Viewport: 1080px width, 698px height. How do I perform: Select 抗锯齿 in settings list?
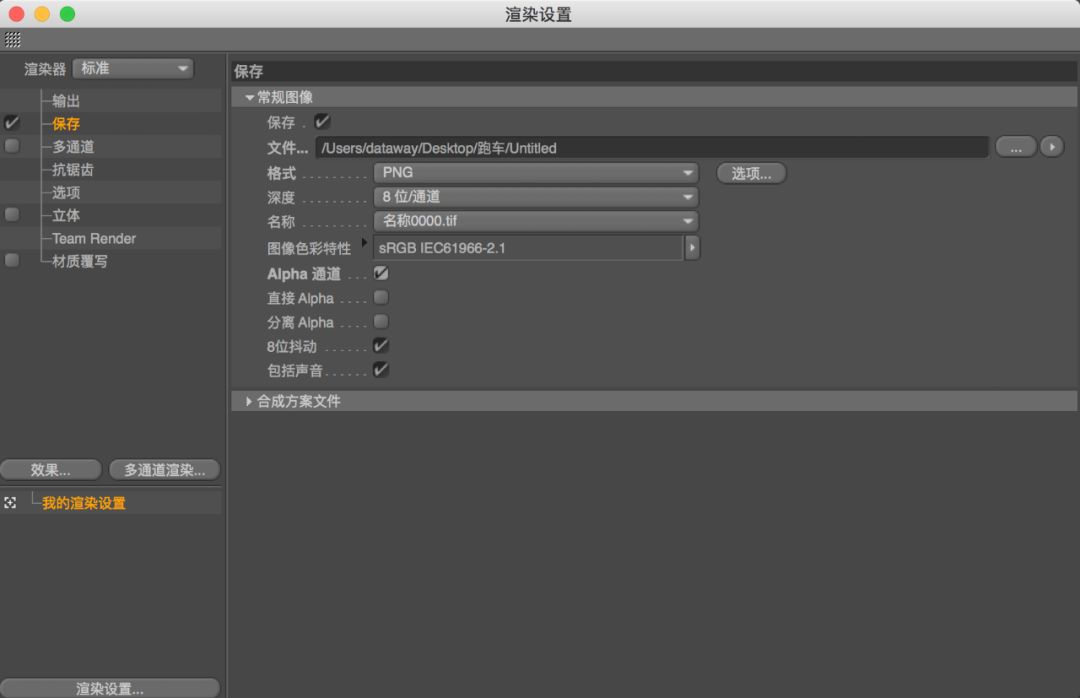click(73, 170)
